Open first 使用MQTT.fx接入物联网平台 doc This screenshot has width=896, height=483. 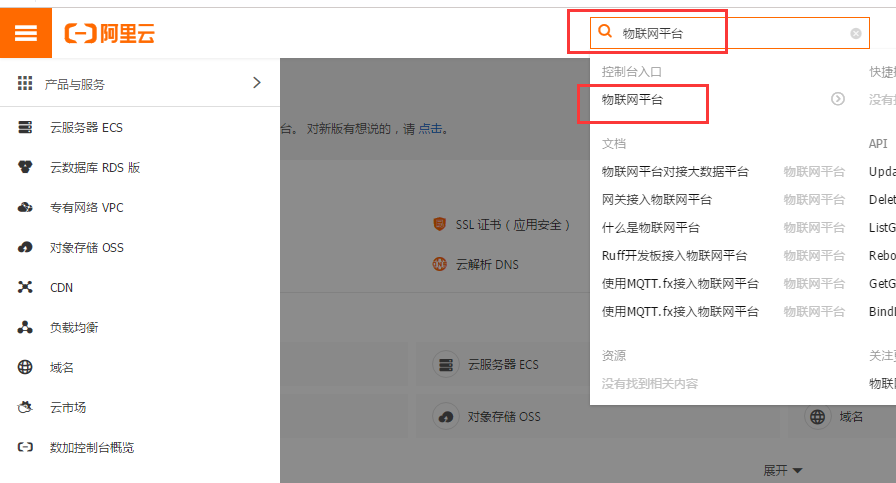(x=680, y=284)
